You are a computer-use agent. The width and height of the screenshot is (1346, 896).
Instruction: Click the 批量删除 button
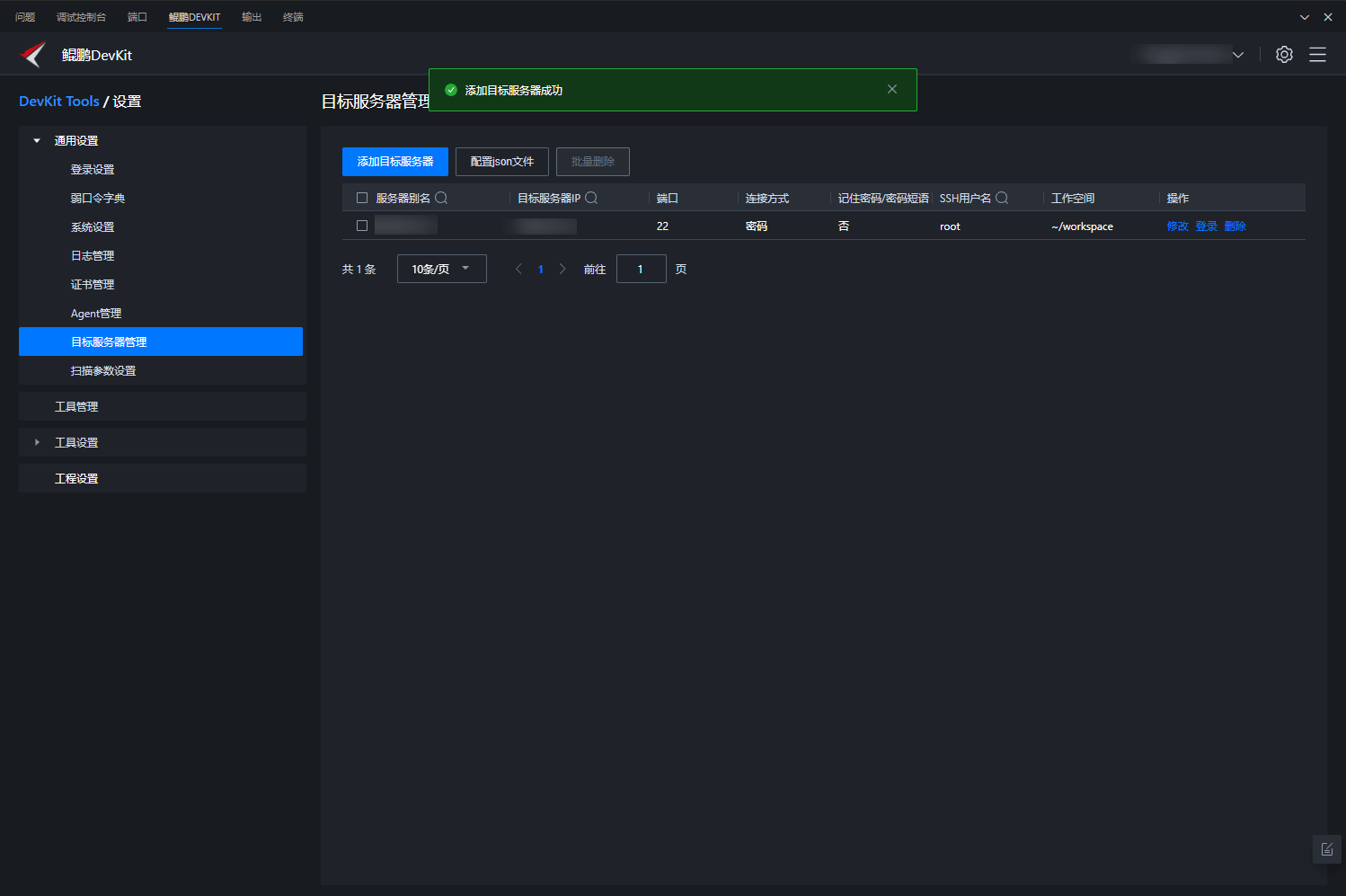[593, 162]
